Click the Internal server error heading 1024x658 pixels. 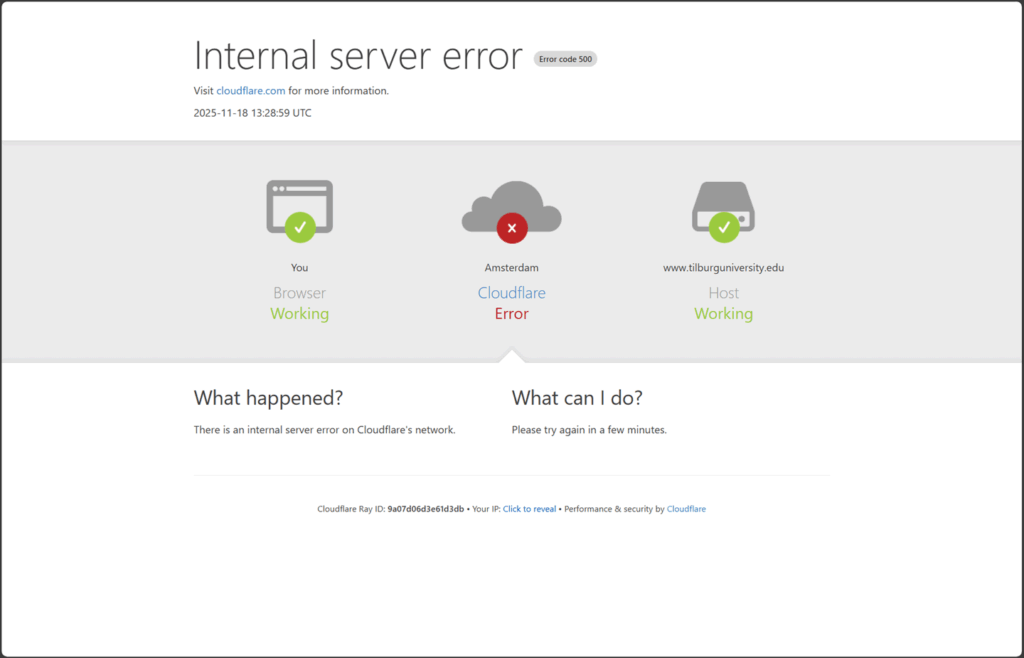point(358,56)
